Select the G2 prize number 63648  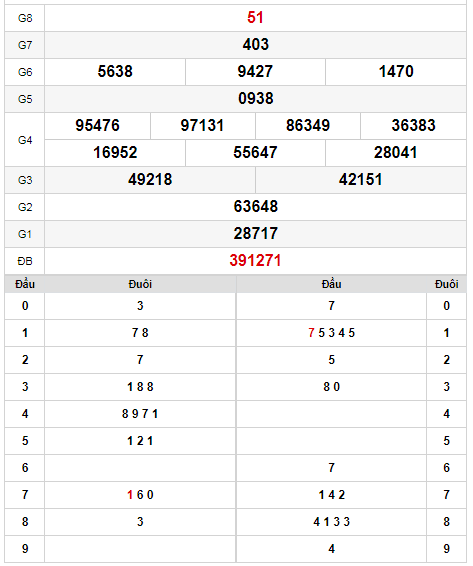tap(255, 206)
